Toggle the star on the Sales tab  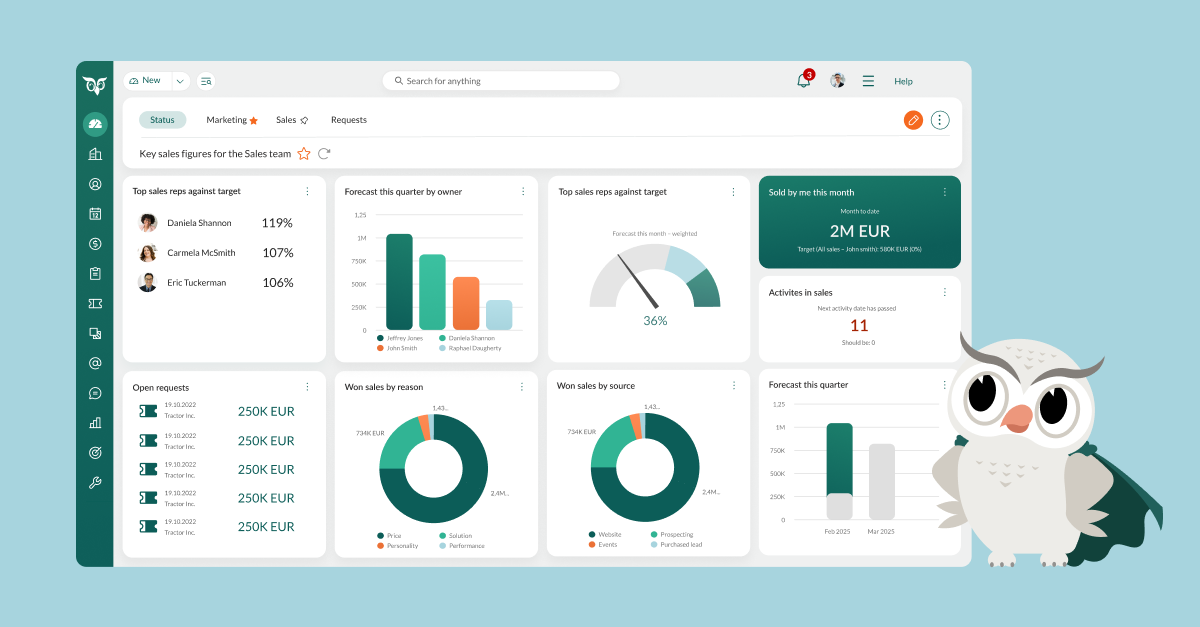pyautogui.click(x=307, y=119)
